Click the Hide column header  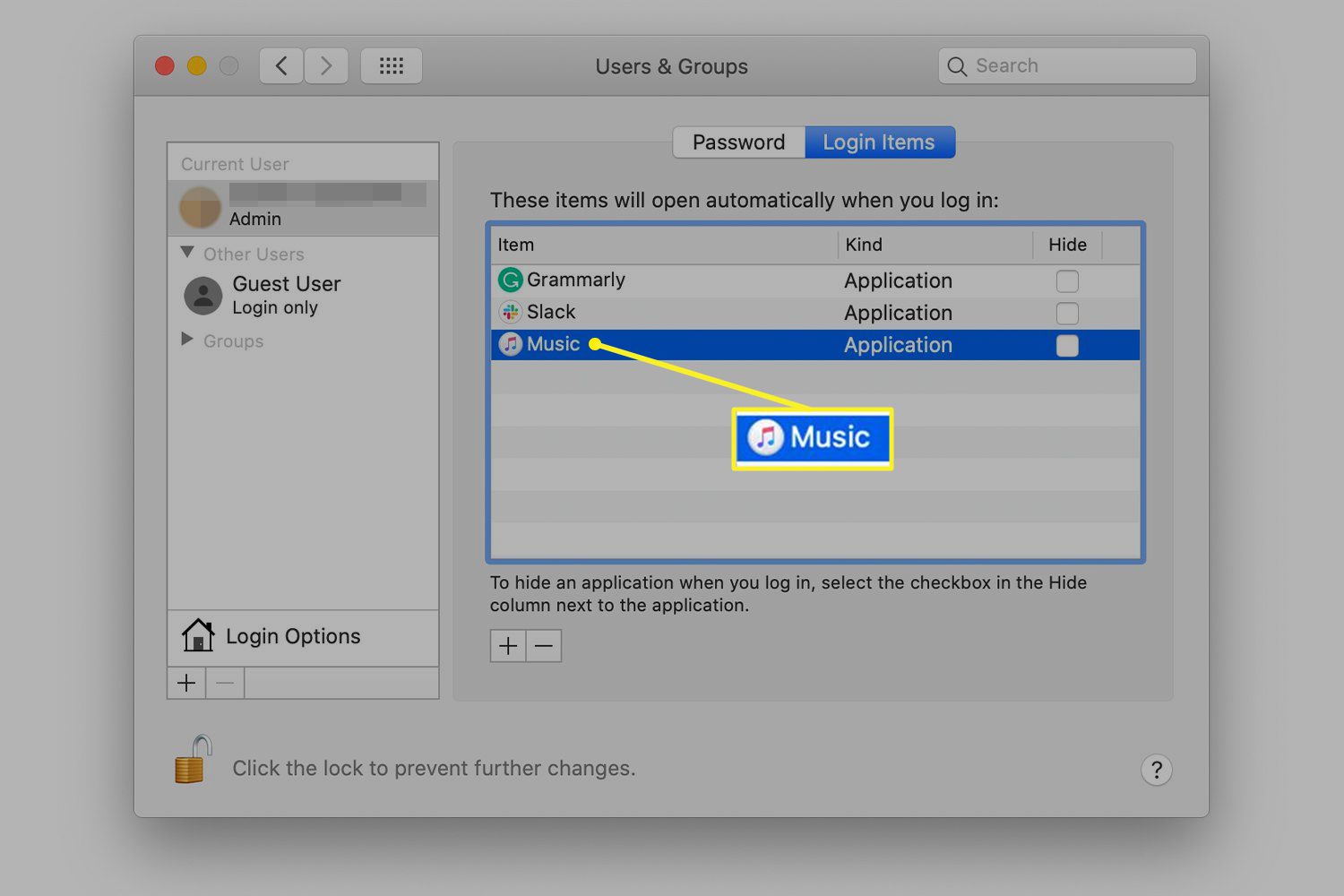tap(1067, 245)
